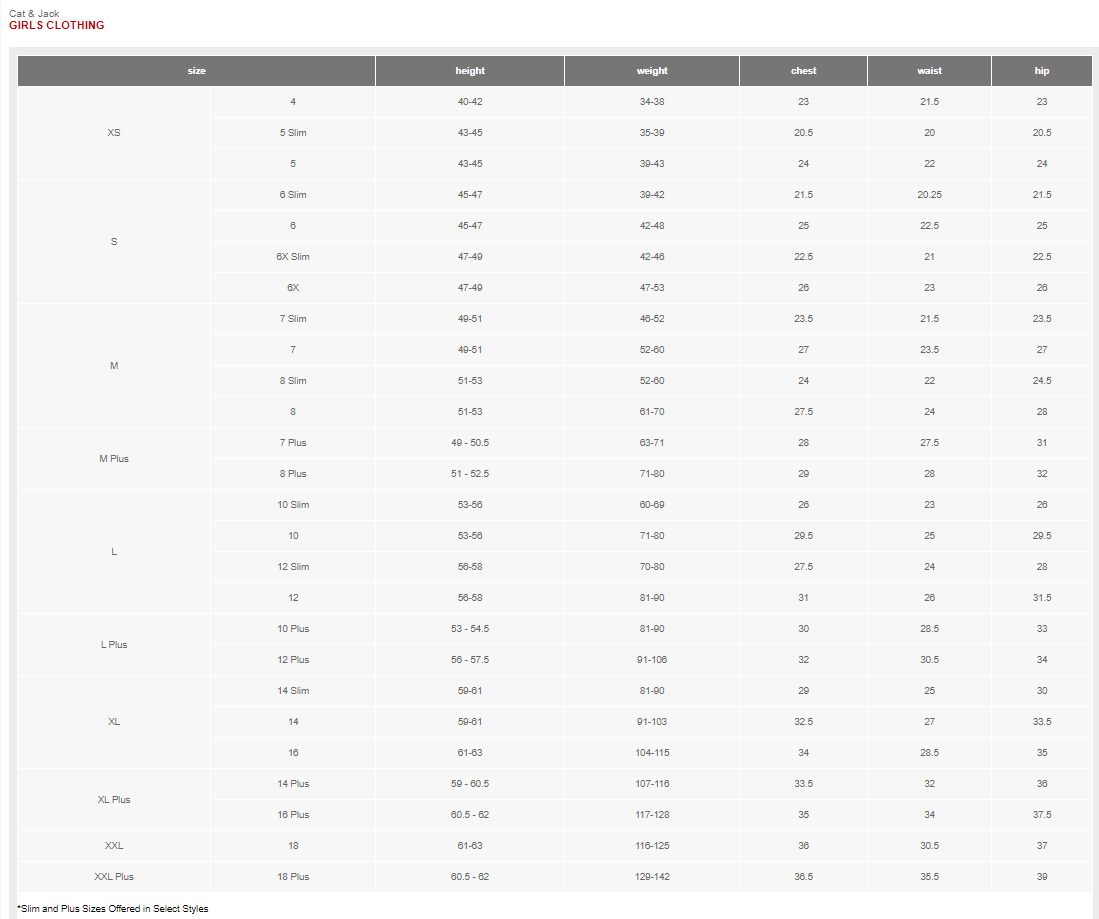Click the weight column header
Image resolution: width=1099 pixels, height=919 pixels.
(652, 71)
